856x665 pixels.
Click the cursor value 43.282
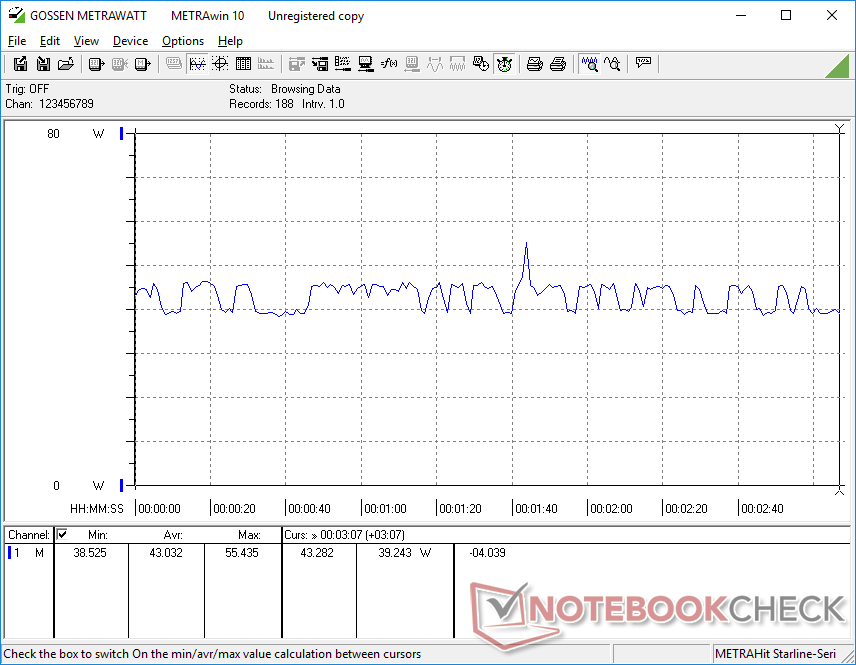(317, 553)
